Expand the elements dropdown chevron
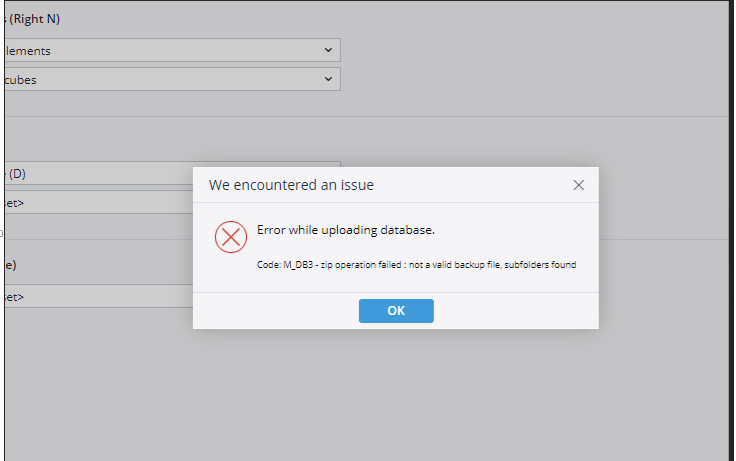Image resolution: width=736 pixels, height=461 pixels. [x=328, y=50]
